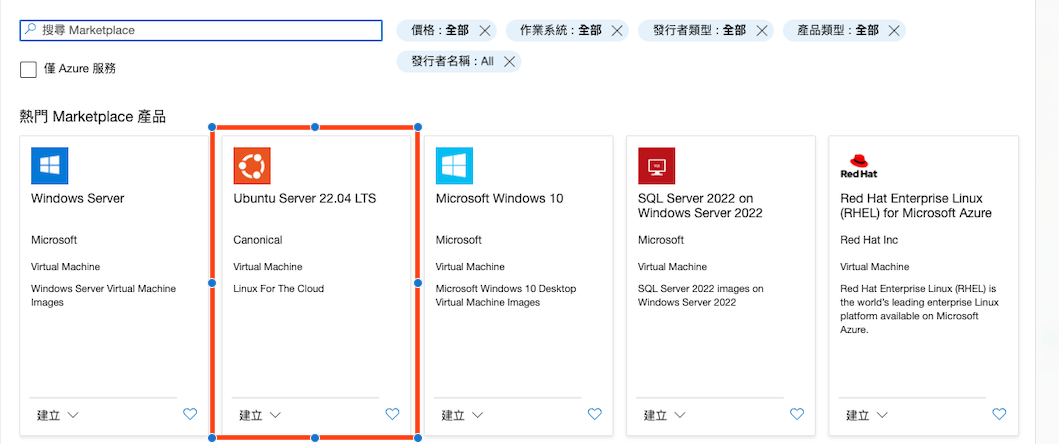This screenshot has width=1059, height=444.
Task: Click the Microsoft Windows 10 logo icon
Action: 454,166
